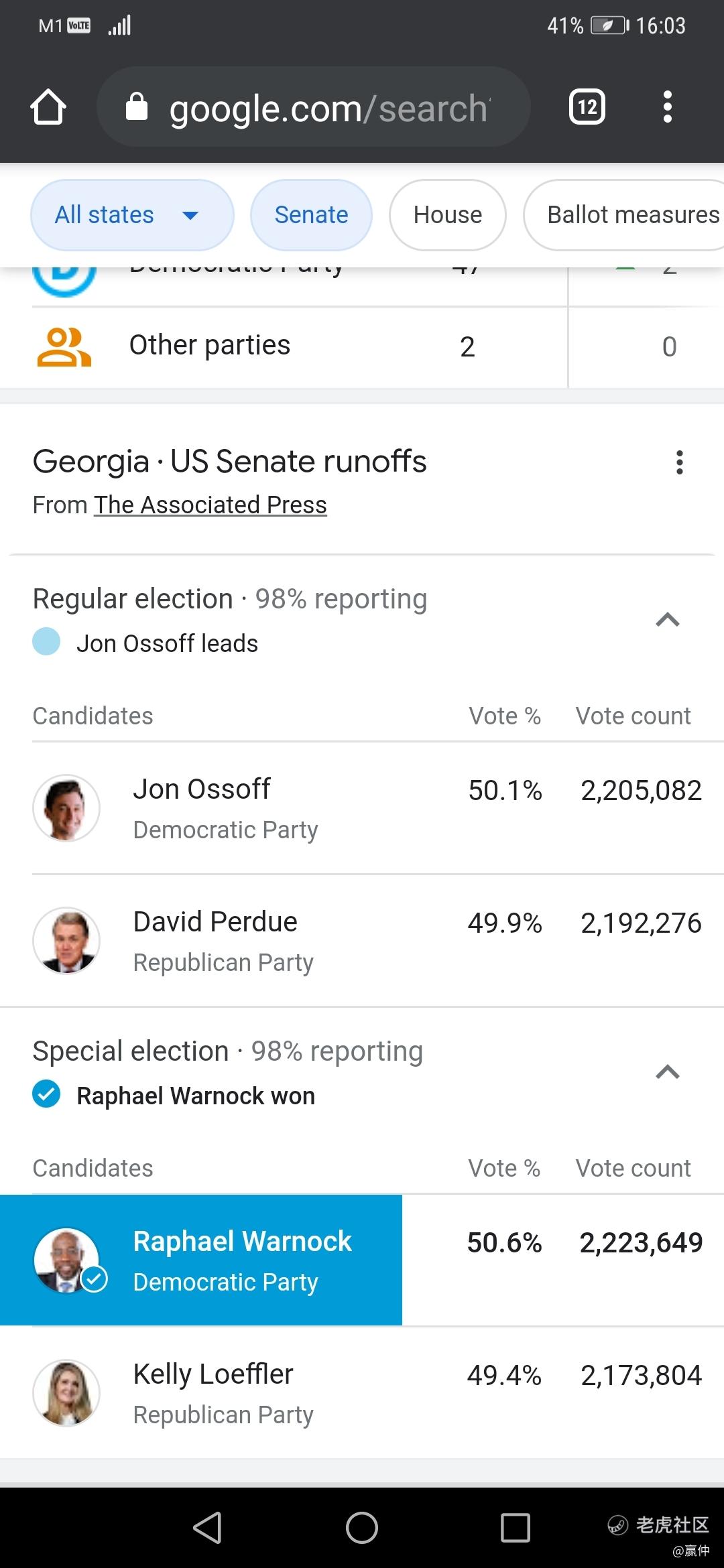Image resolution: width=724 pixels, height=1568 pixels.
Task: Select the Senate filter chip
Action: [x=311, y=215]
